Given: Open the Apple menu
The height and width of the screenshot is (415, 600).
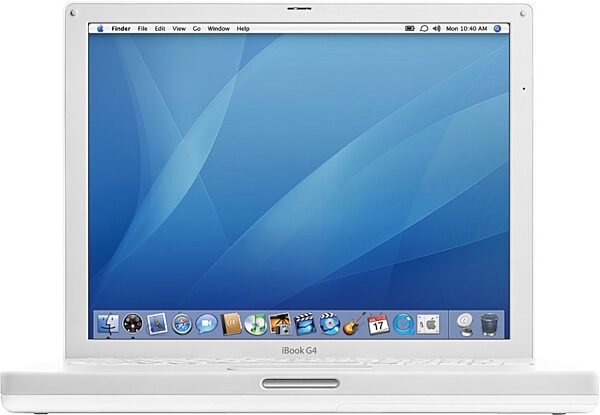Looking at the screenshot, I should [x=100, y=28].
